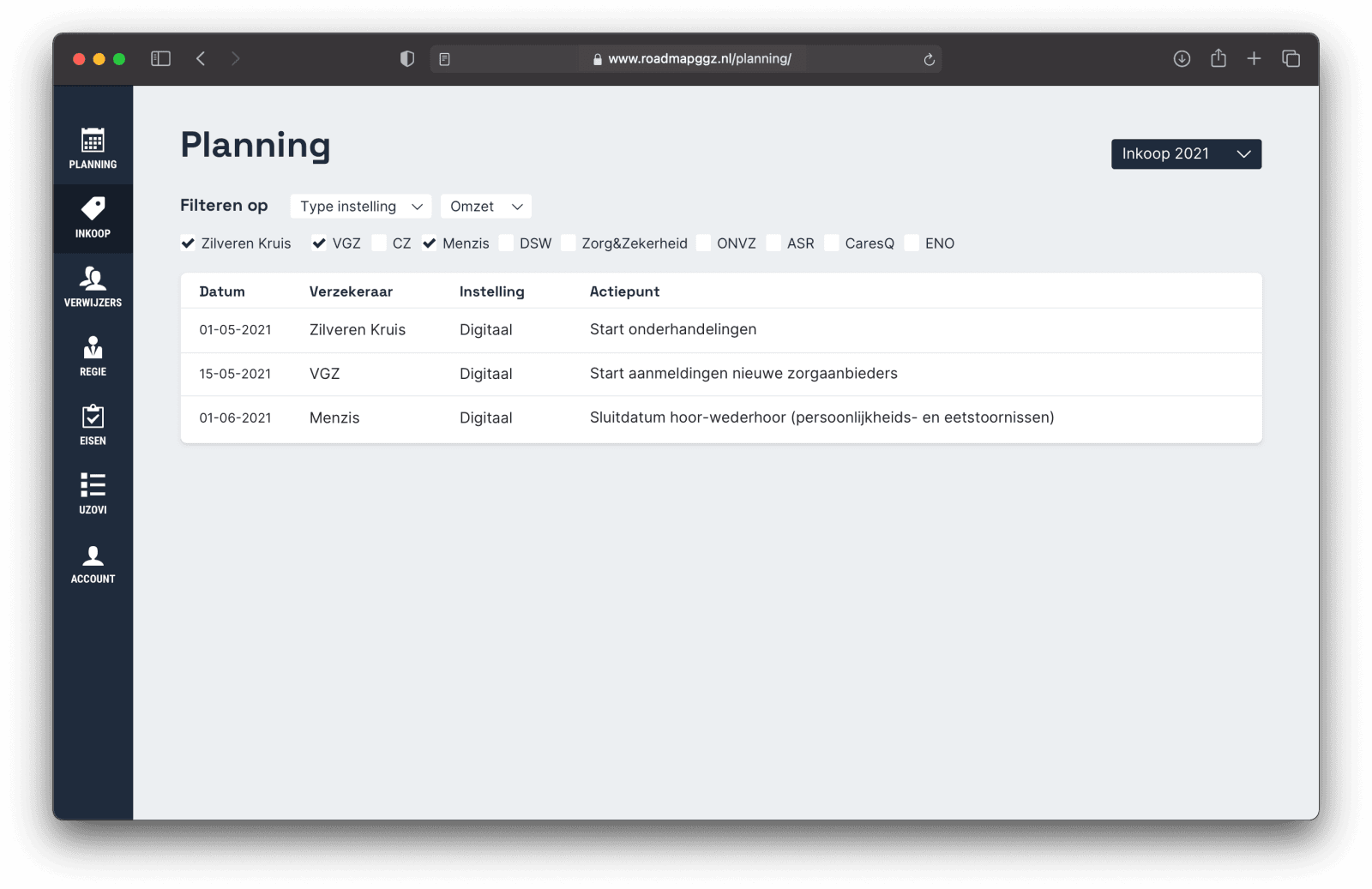Enable the CaresQ filter checkbox
This screenshot has height=889, width=1372.
click(x=832, y=243)
